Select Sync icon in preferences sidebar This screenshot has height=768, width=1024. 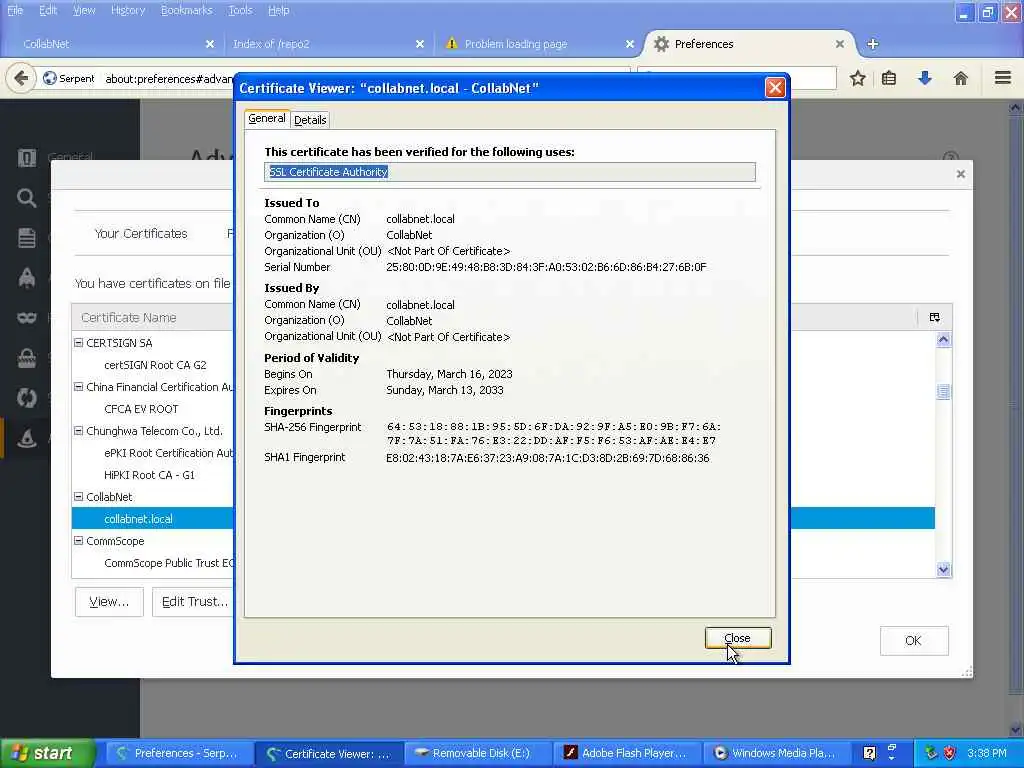pos(27,398)
